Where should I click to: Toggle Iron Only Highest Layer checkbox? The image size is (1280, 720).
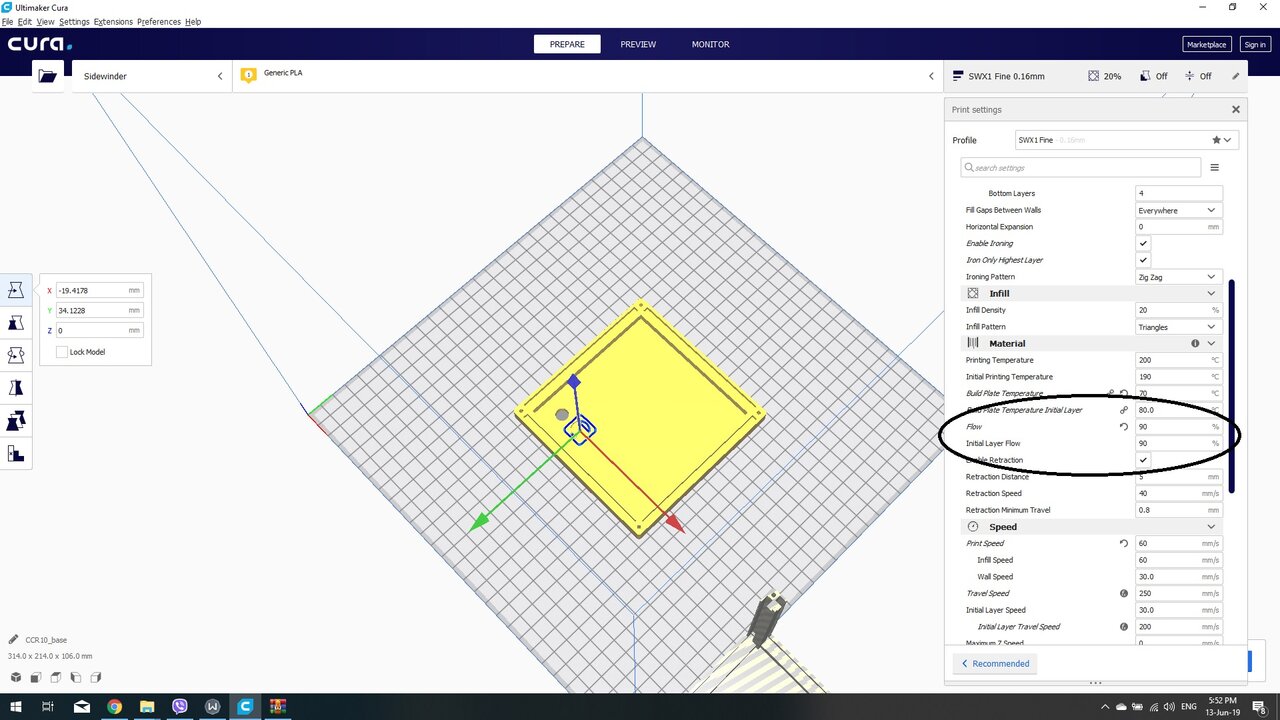click(x=1144, y=260)
